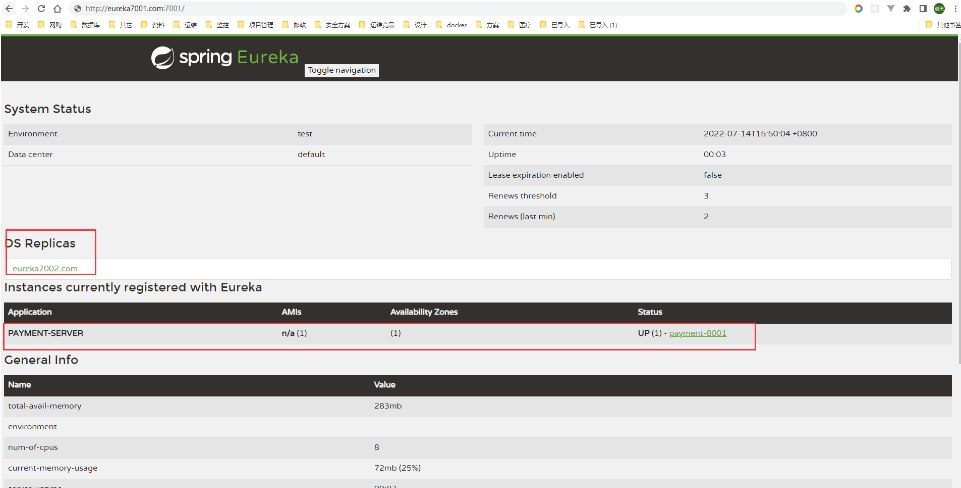961x488 pixels.
Task: Open the Chrome three-dot menu
Action: [955, 9]
